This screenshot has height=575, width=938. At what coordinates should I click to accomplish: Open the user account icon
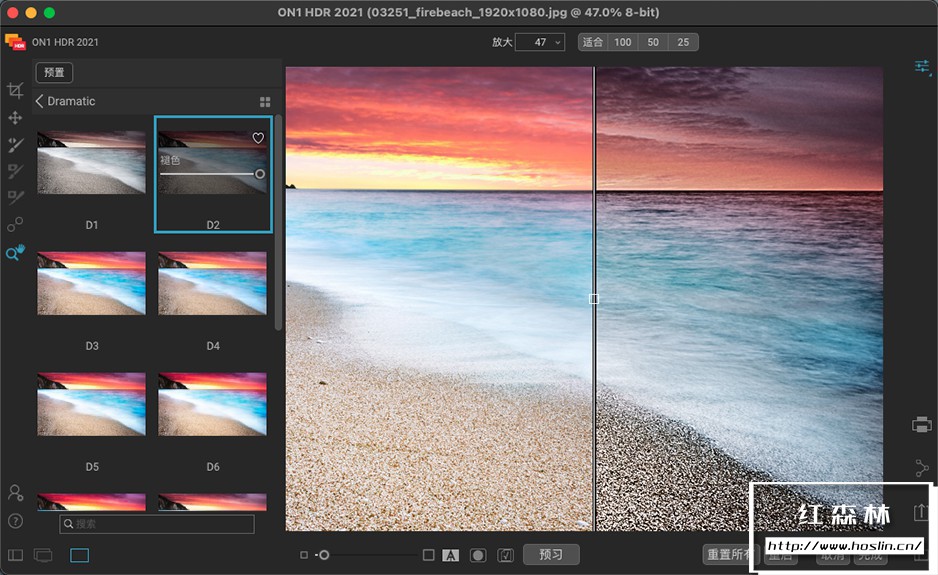(16, 492)
